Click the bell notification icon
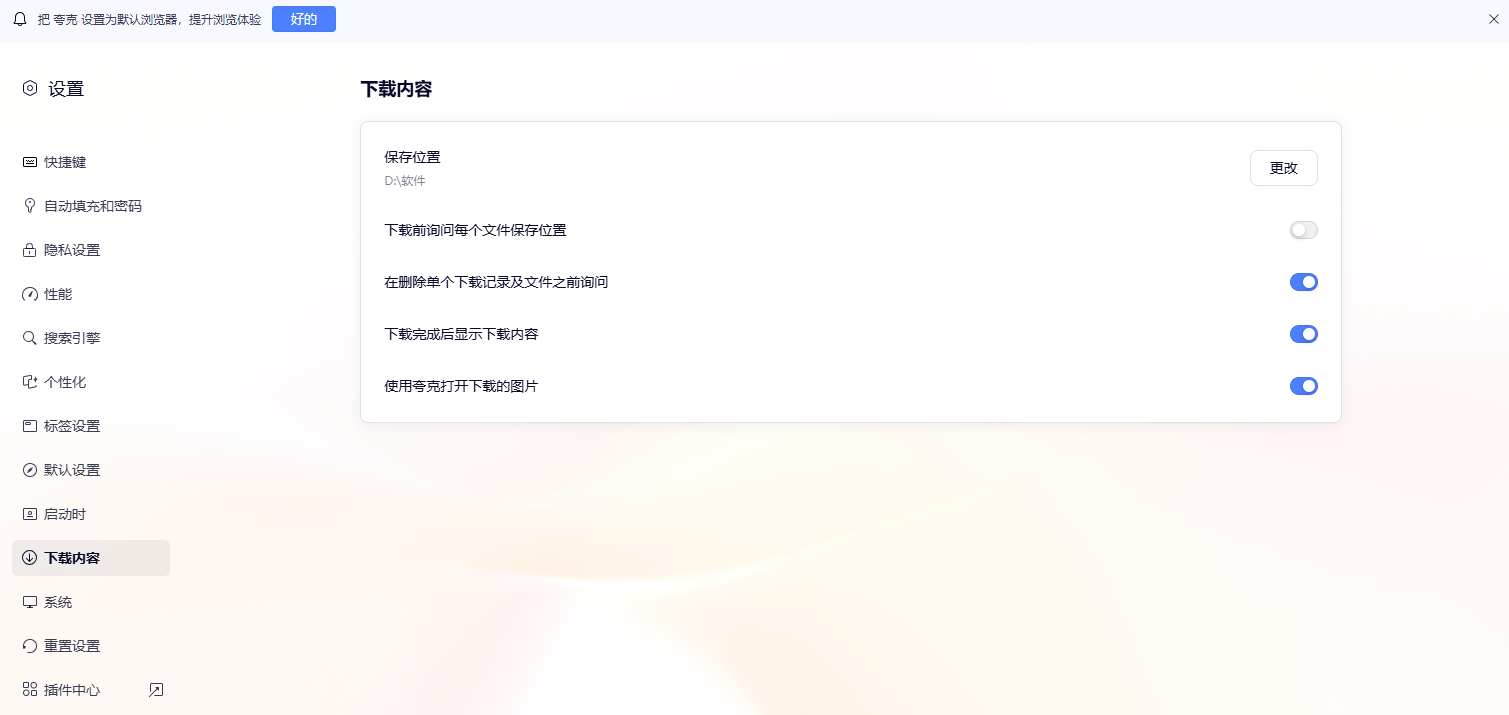Viewport: 1509px width, 715px height. click(20, 19)
